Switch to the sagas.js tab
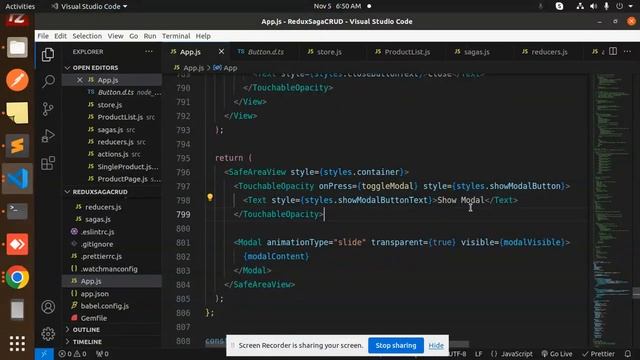This screenshot has height=360, width=640. pyautogui.click(x=476, y=52)
